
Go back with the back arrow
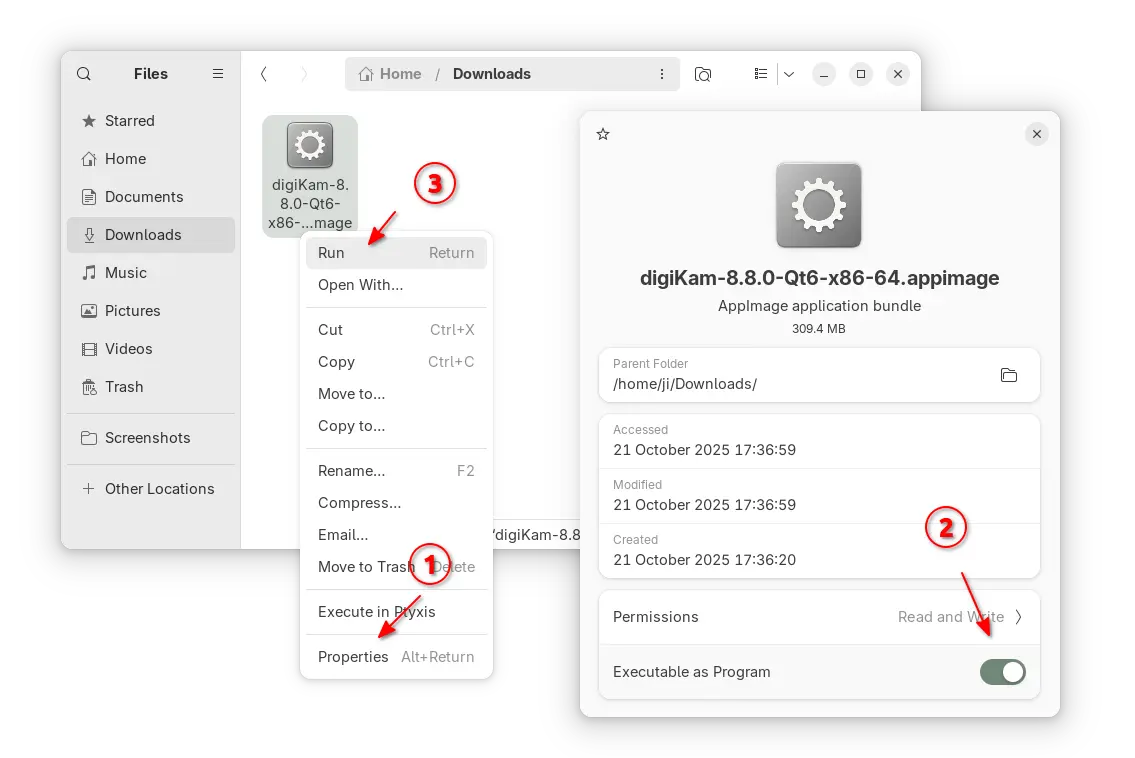tap(263, 74)
